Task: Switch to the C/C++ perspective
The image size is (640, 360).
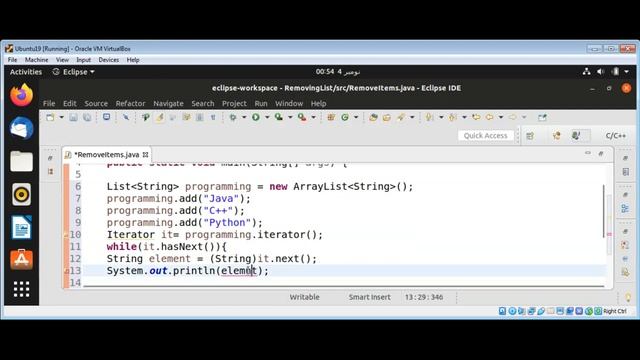Action: (x=616, y=136)
